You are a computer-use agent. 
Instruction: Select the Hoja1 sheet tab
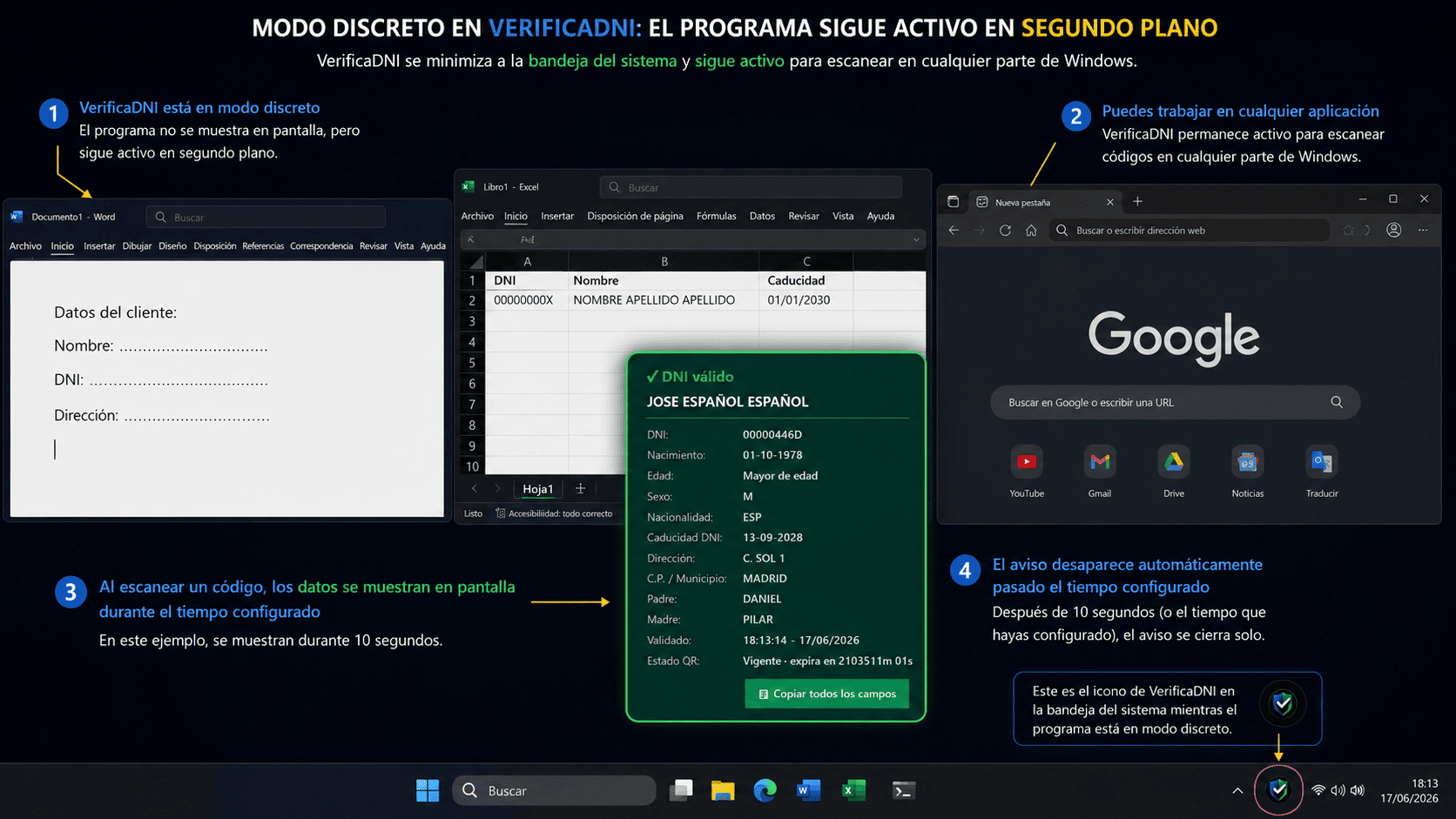click(x=537, y=489)
